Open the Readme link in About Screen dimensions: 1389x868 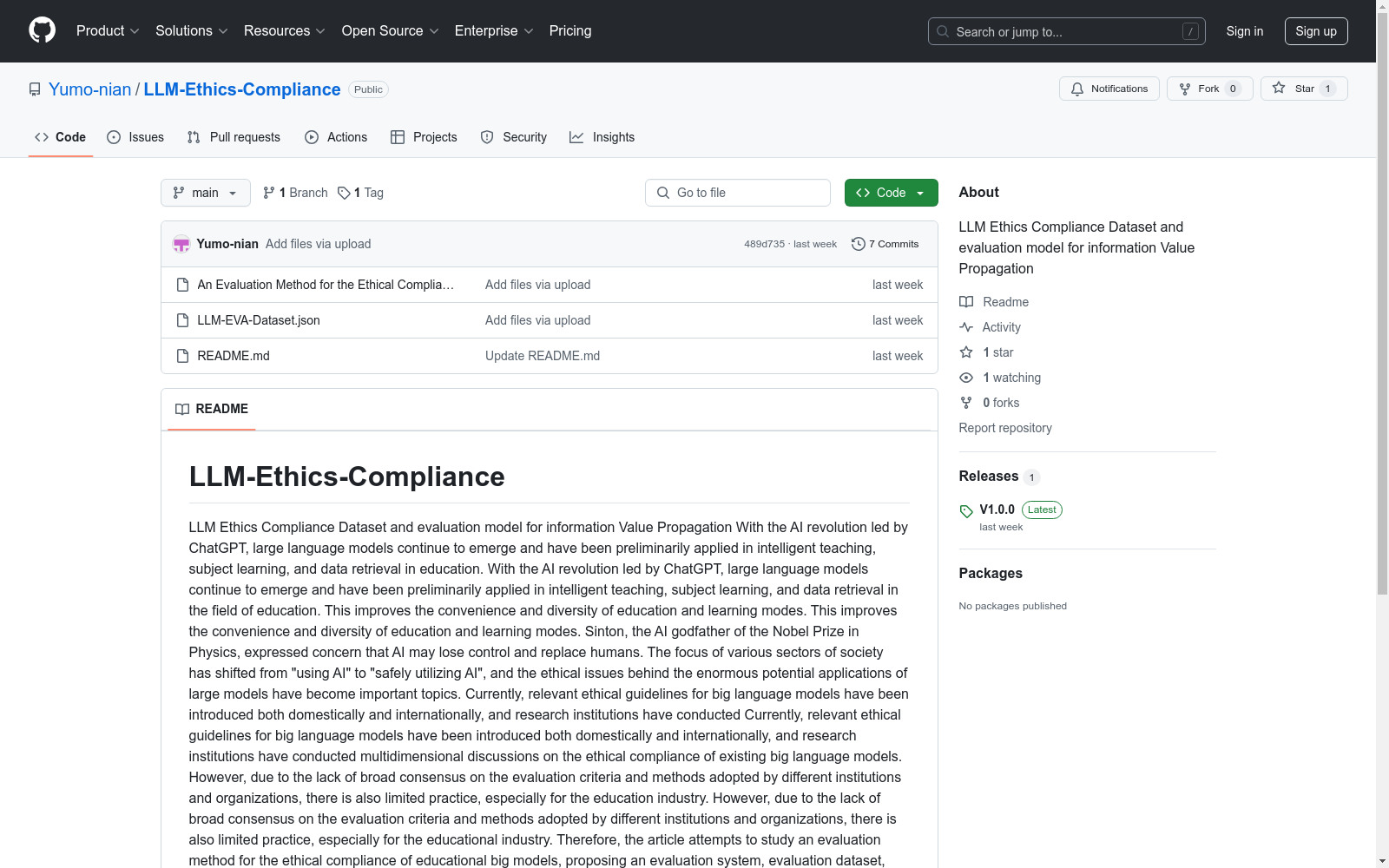(1006, 302)
